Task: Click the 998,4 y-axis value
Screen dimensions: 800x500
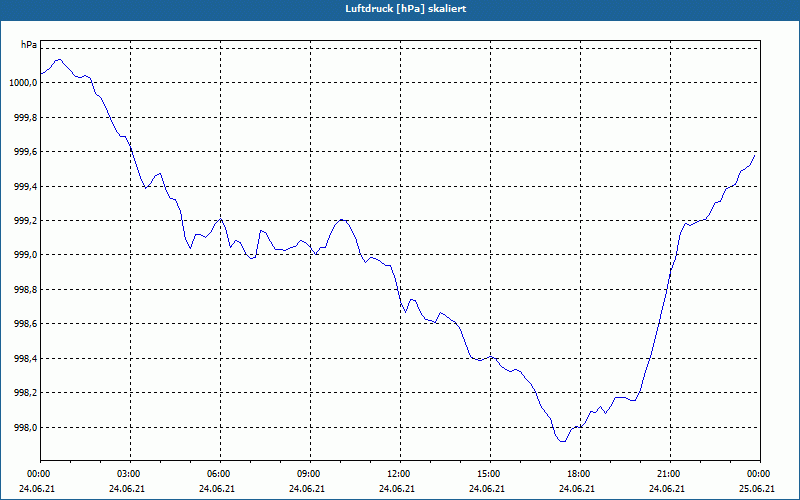Action: 26,359
